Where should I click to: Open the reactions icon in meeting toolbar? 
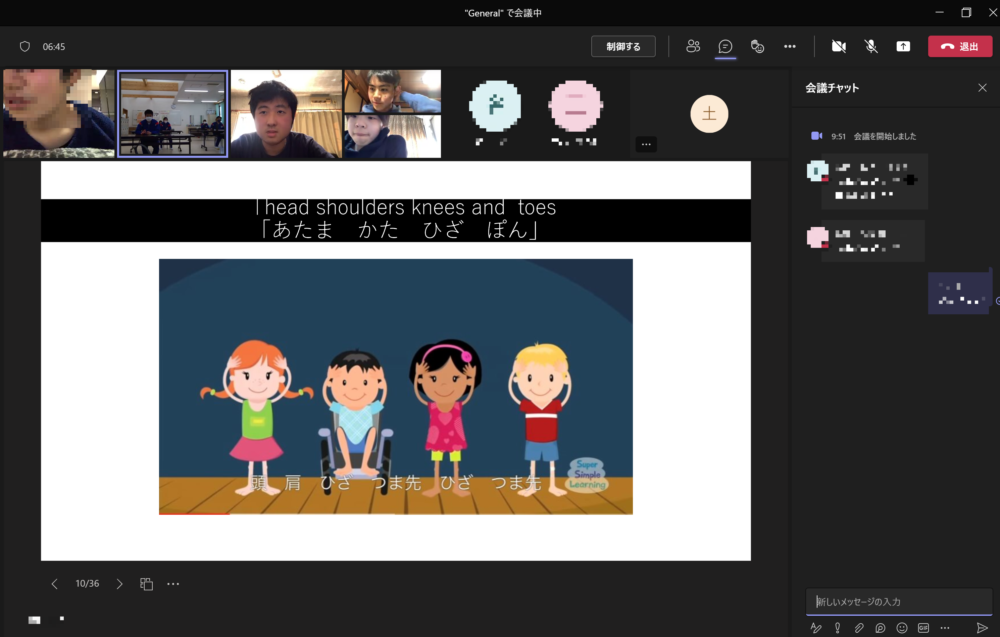tap(757, 46)
